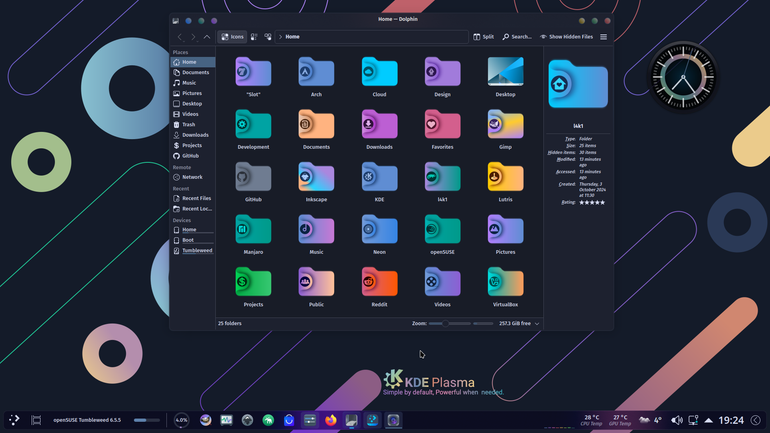Expand breadcrumb arrow before Home
770x433 pixels.
pos(280,37)
